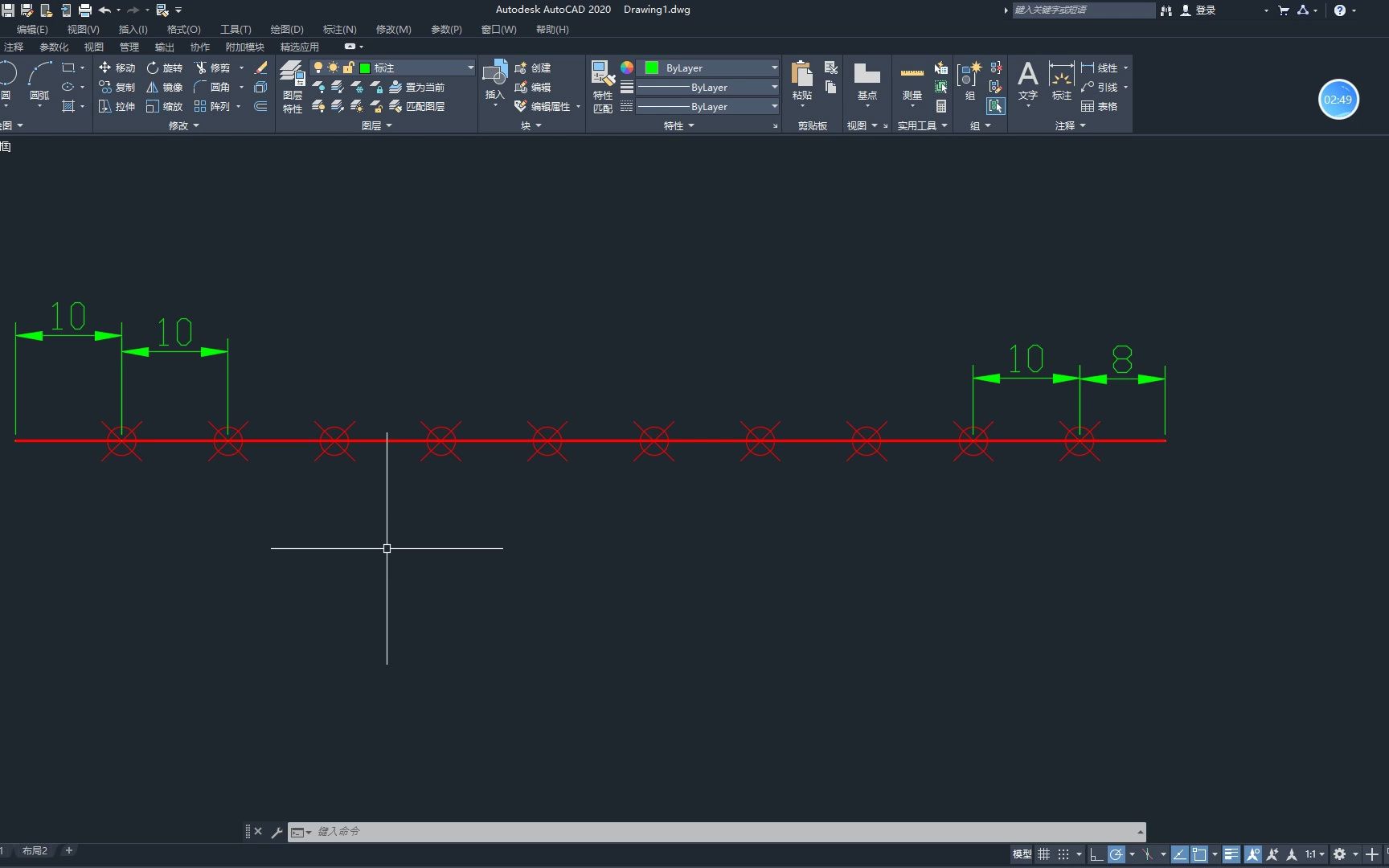
Task: Click the 登录 sign-in button
Action: pyautogui.click(x=1198, y=10)
